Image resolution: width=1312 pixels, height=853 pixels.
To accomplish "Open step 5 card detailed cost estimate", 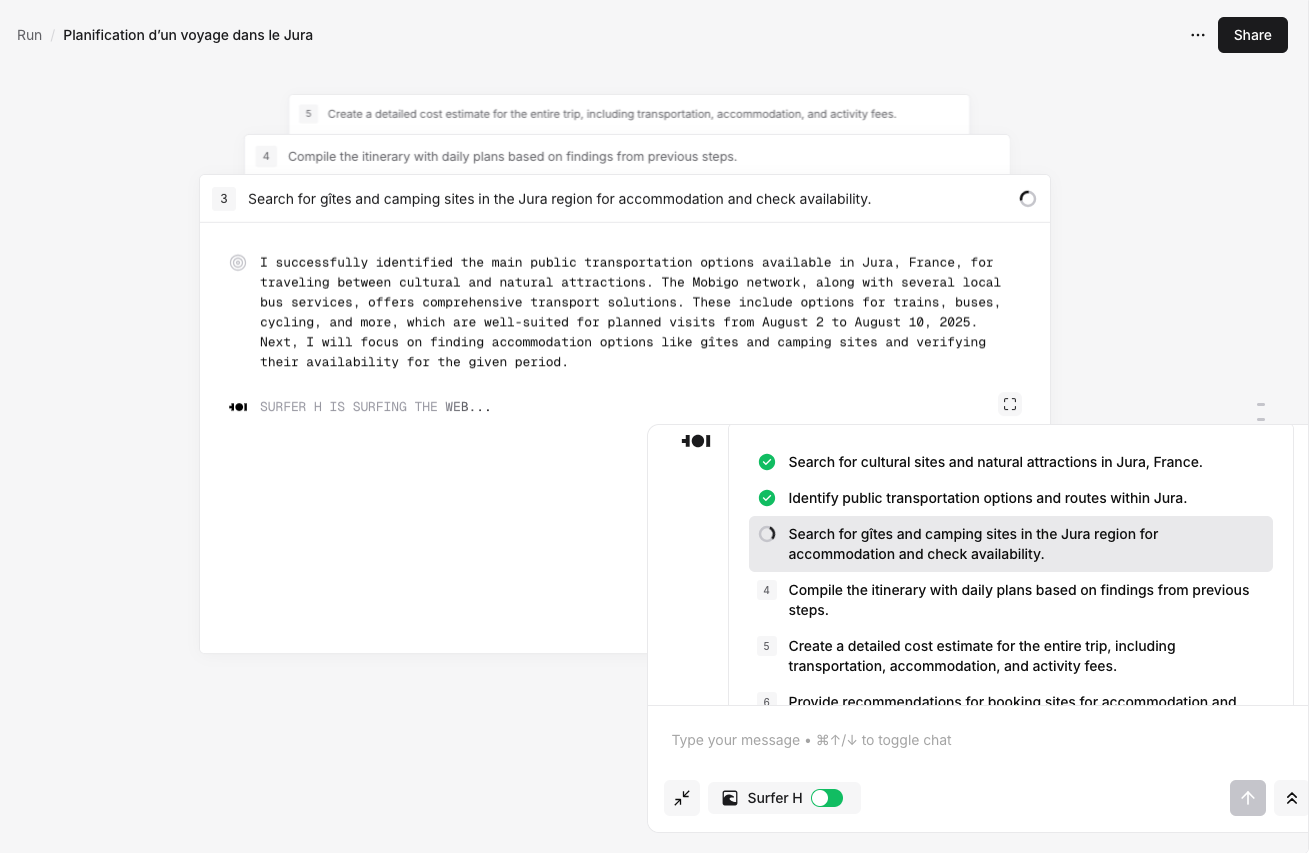I will click(611, 114).
